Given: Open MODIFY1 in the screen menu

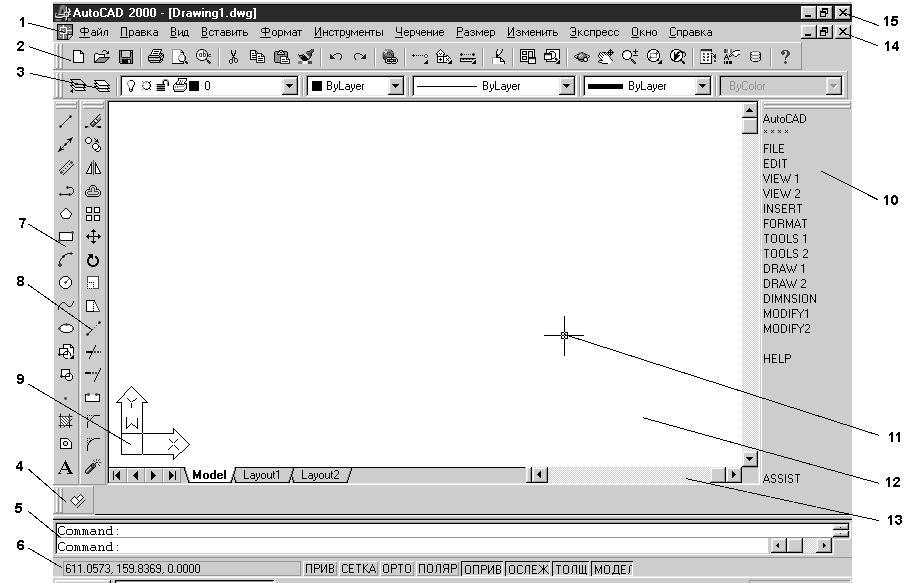Looking at the screenshot, I should click(x=786, y=314).
